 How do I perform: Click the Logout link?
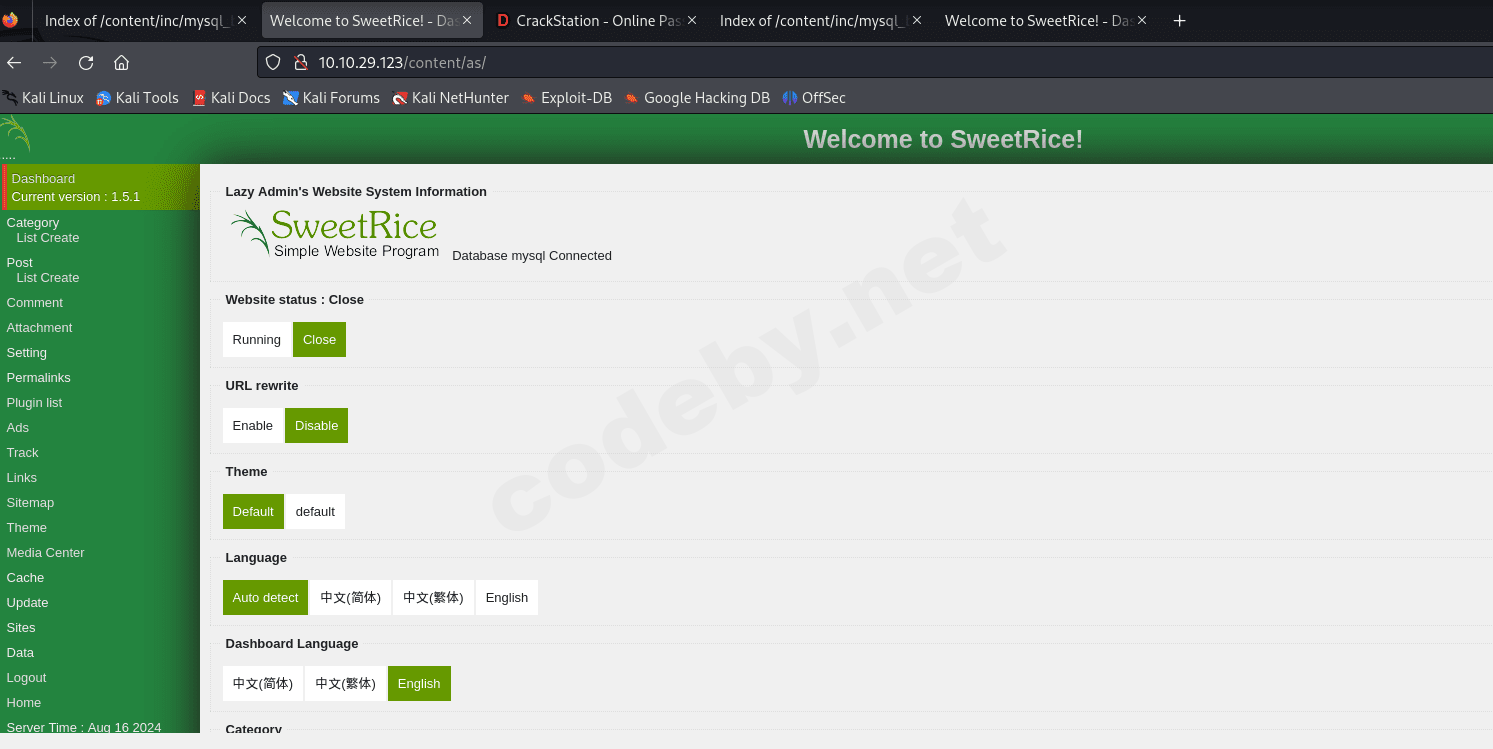(x=26, y=678)
